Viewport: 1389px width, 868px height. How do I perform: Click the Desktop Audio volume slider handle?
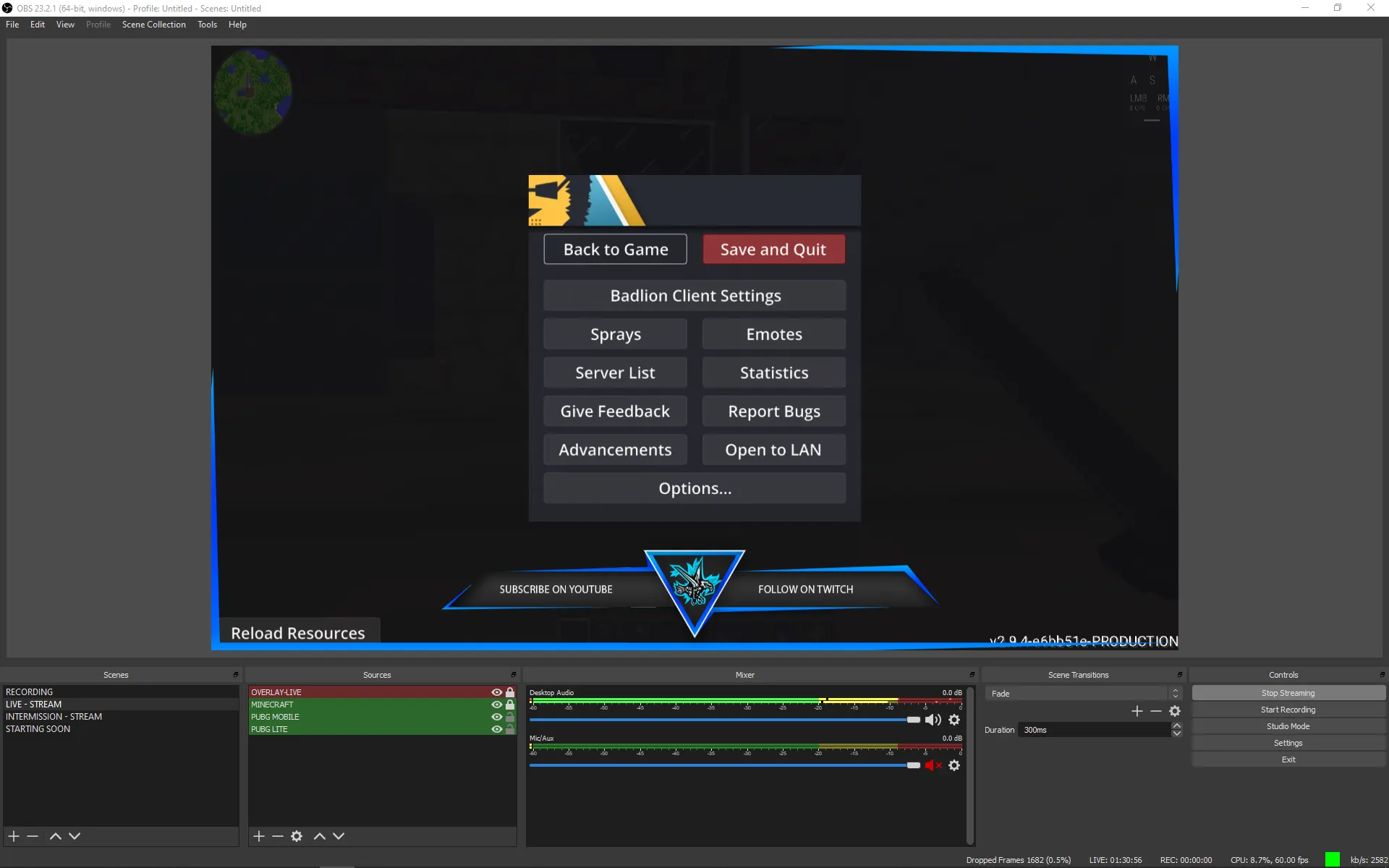coord(914,720)
